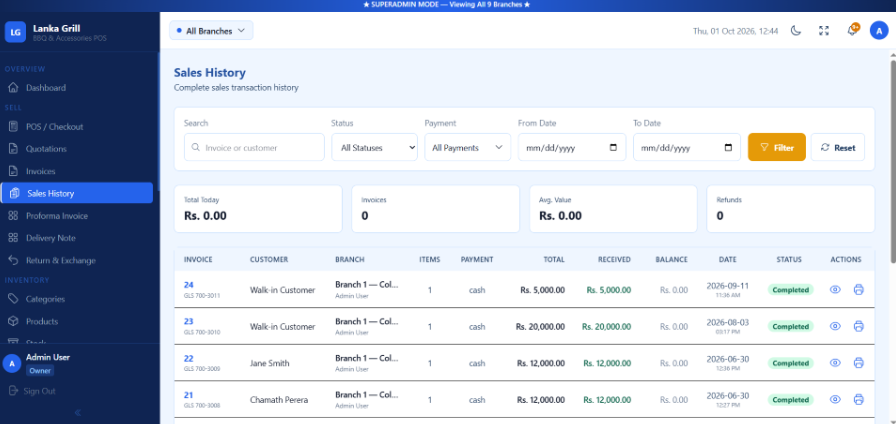Click Jane Smith customer cell

pyautogui.click(x=270, y=363)
